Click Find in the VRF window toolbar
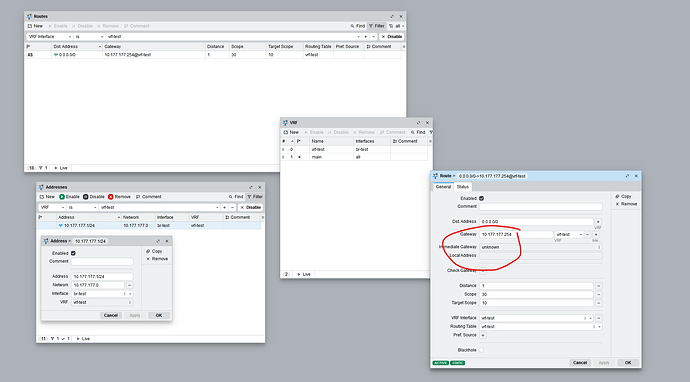The image size is (690, 382). (418, 132)
